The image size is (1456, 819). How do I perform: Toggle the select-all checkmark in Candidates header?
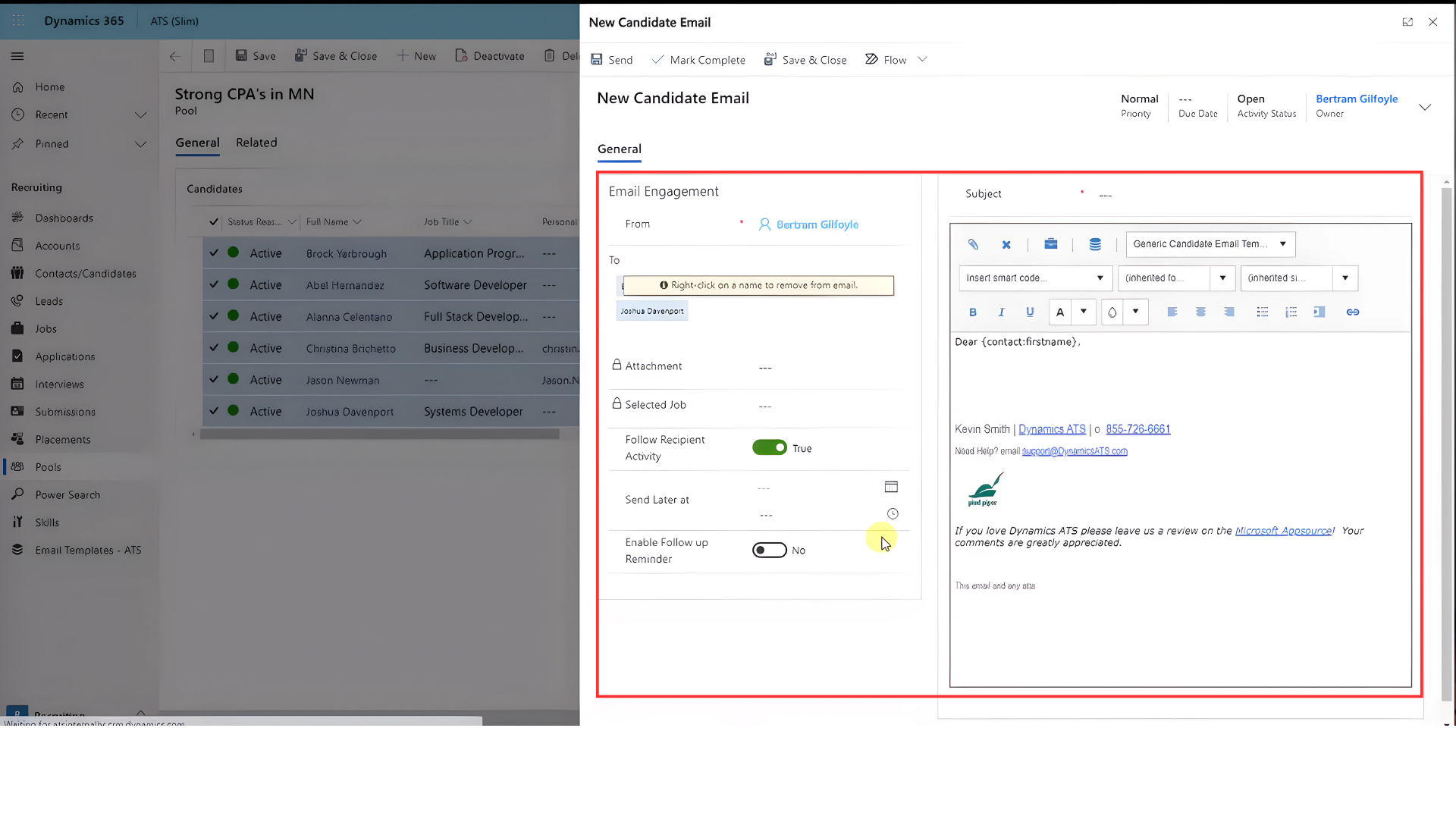click(214, 222)
